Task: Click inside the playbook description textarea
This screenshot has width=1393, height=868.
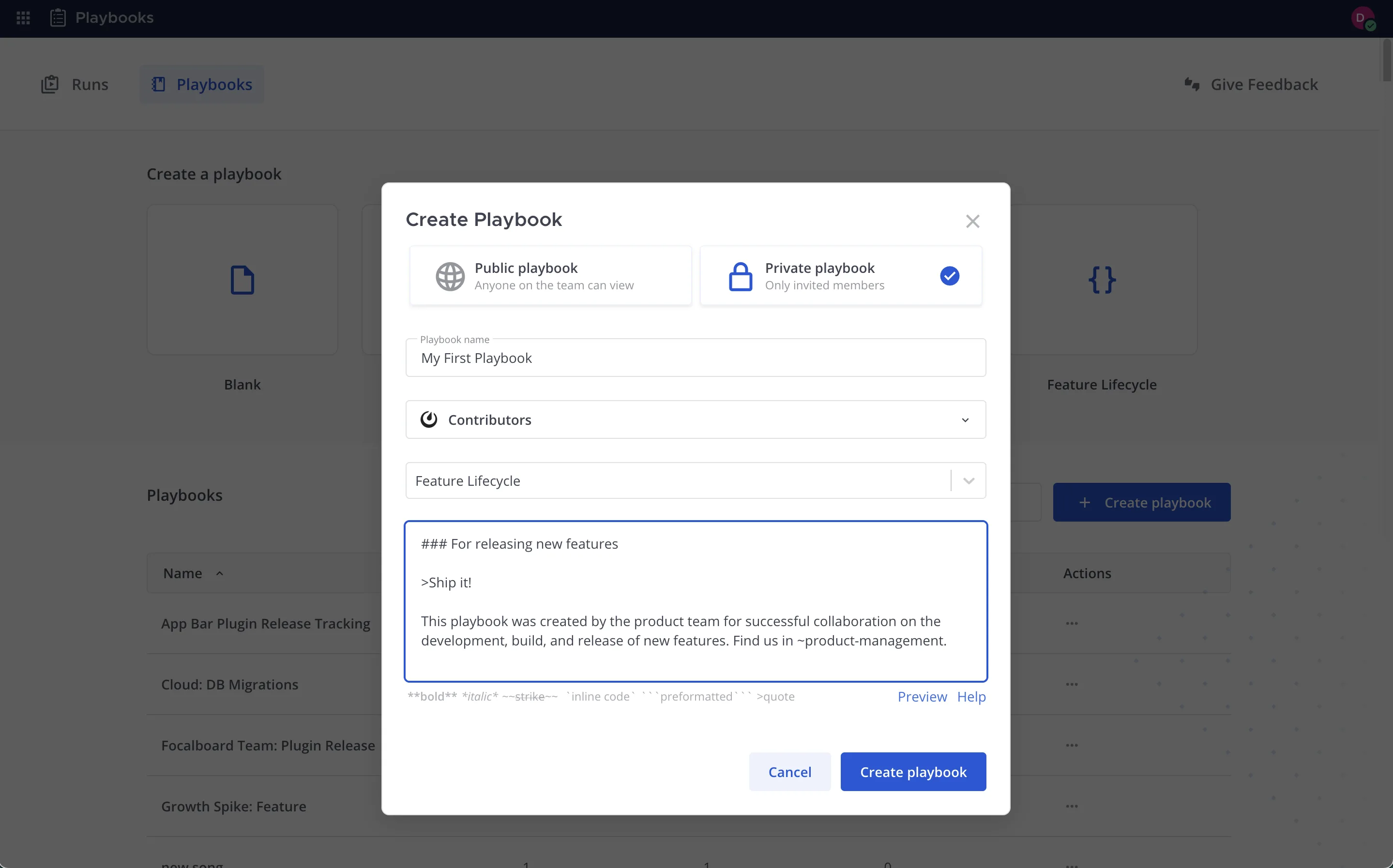Action: point(696,601)
